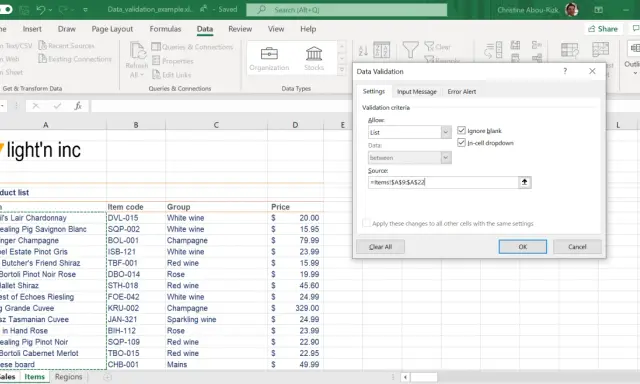Click horizontal scrollbar left arrow
The width and height of the screenshot is (640, 384).
[x=405, y=377]
